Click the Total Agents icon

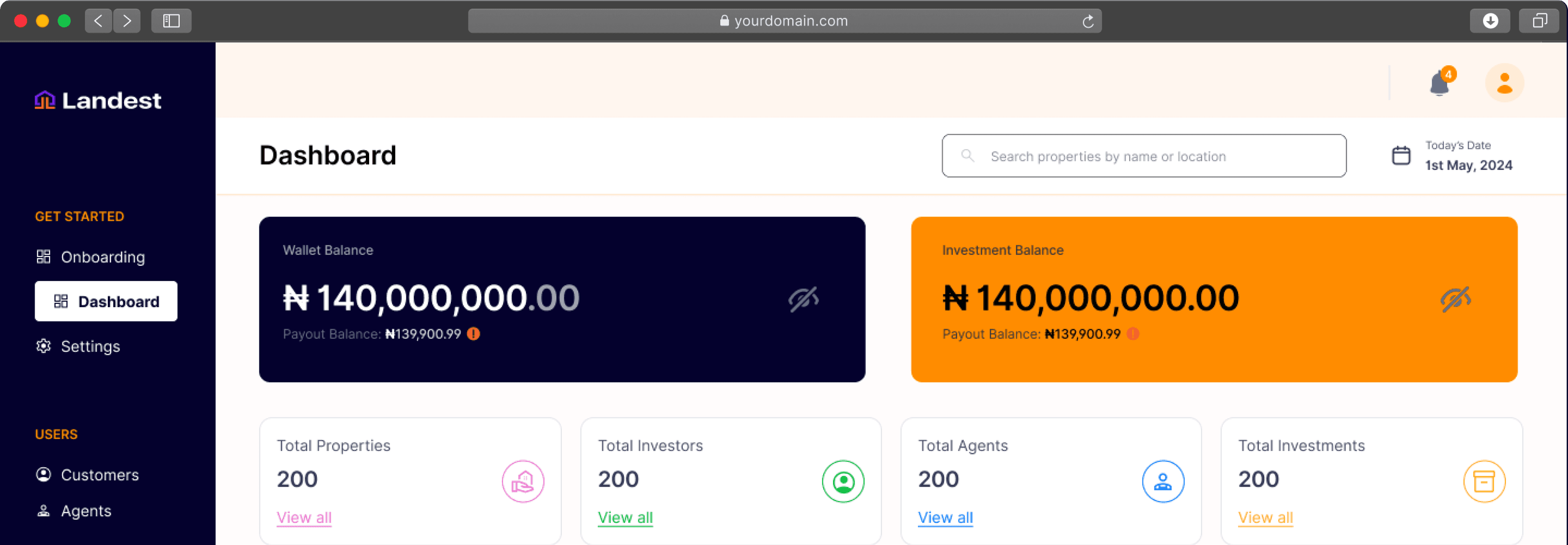pos(1163,482)
